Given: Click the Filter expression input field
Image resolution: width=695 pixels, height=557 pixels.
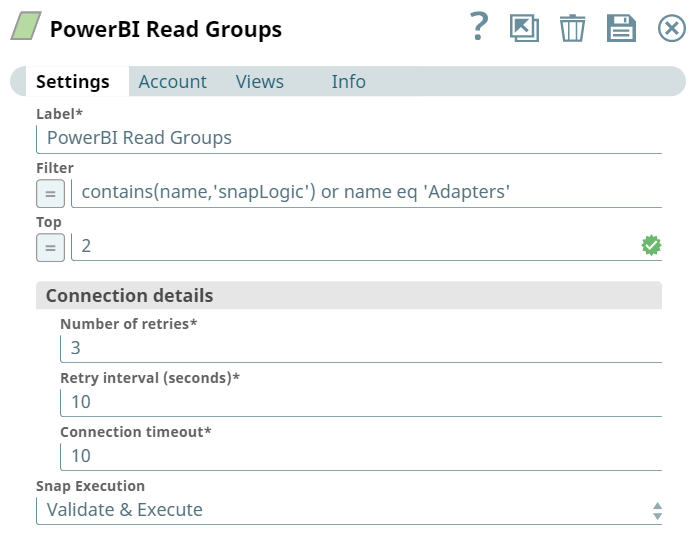Looking at the screenshot, I should click(367, 193).
